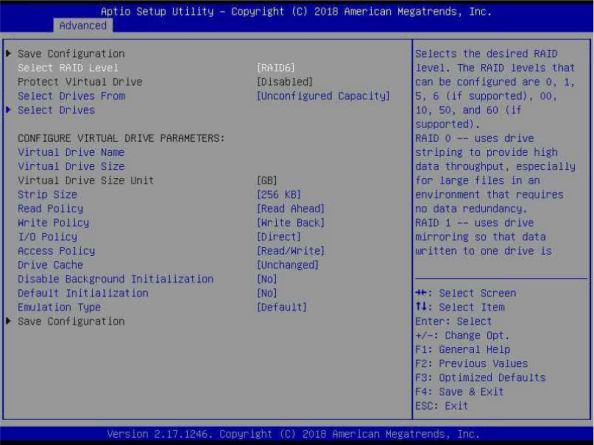The image size is (594, 445).
Task: Click the CONFIGURE VIRTUAL DRIVE PARAMETERS heading
Action: (121, 138)
